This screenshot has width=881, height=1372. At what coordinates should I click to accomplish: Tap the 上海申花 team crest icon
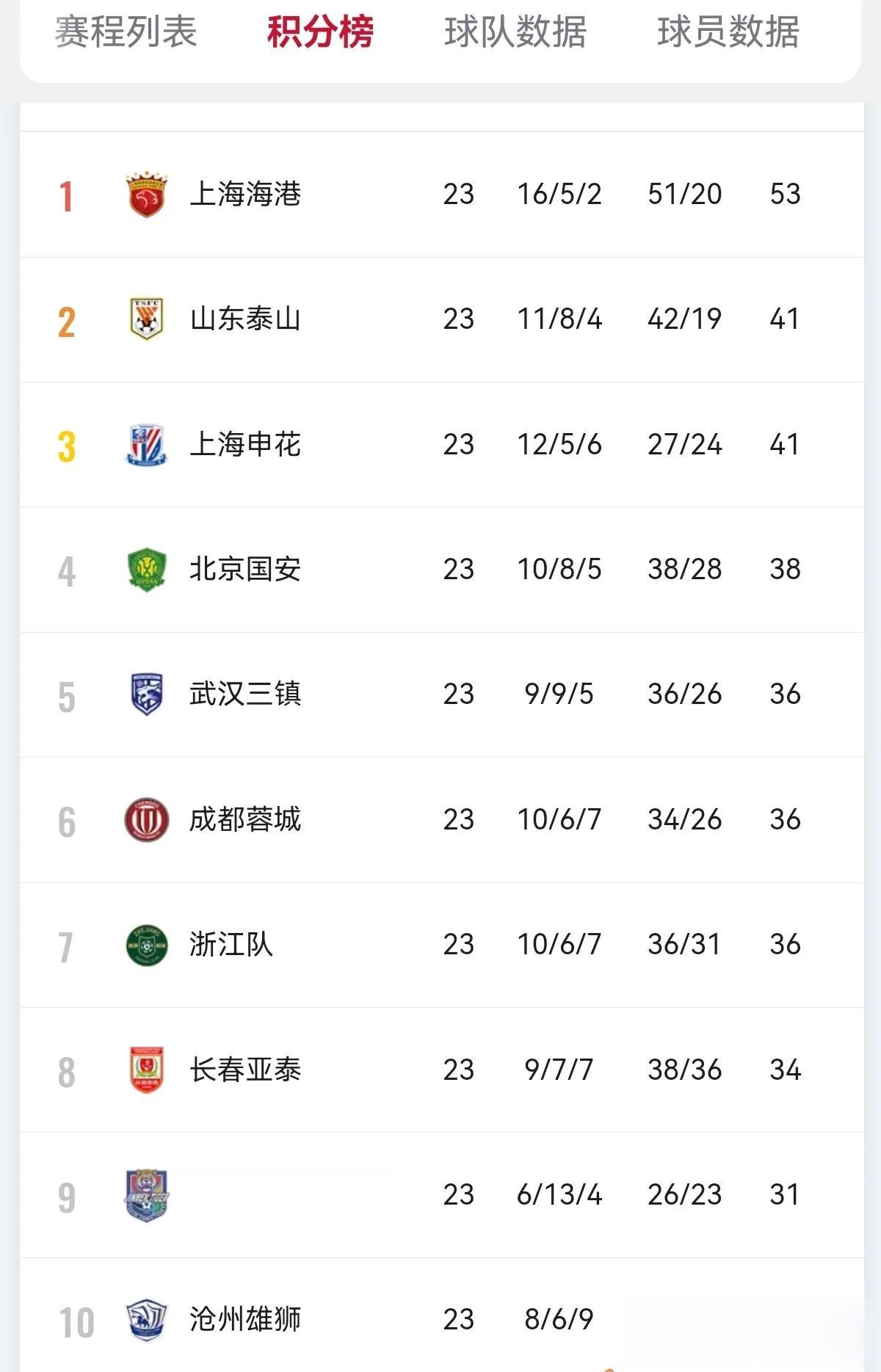(147, 444)
